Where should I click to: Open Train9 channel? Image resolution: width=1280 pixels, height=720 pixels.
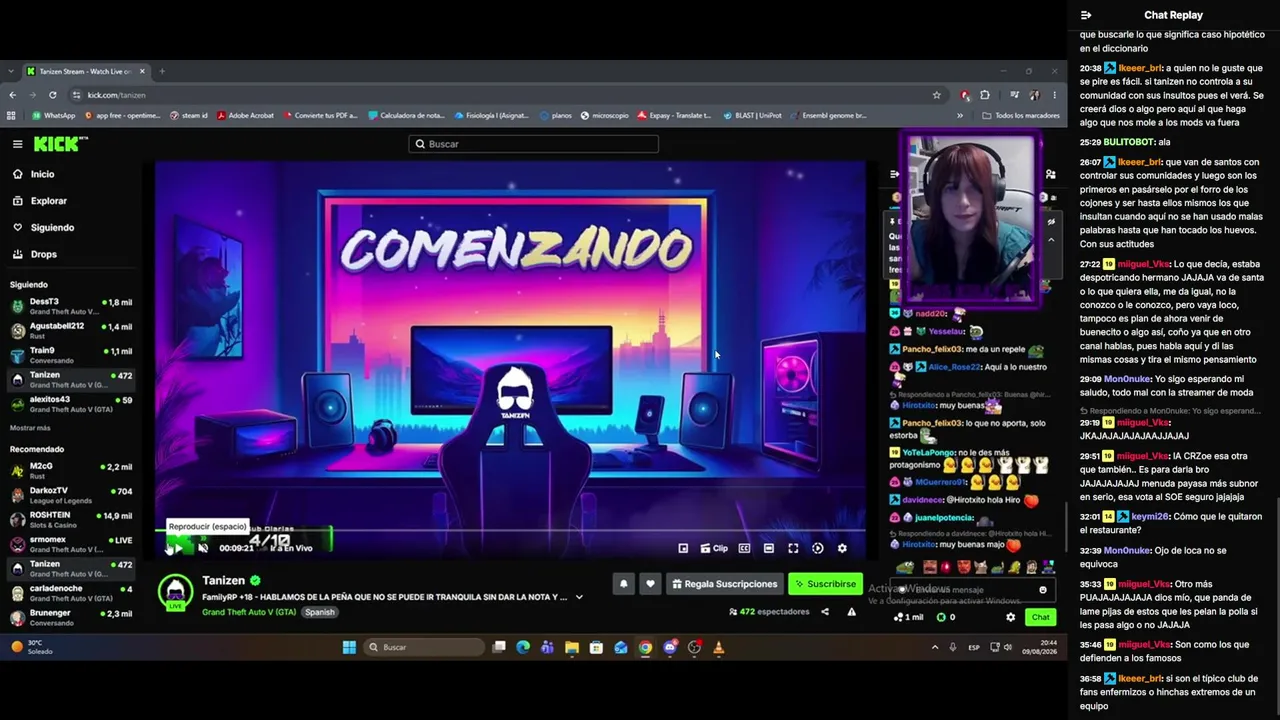click(x=70, y=355)
